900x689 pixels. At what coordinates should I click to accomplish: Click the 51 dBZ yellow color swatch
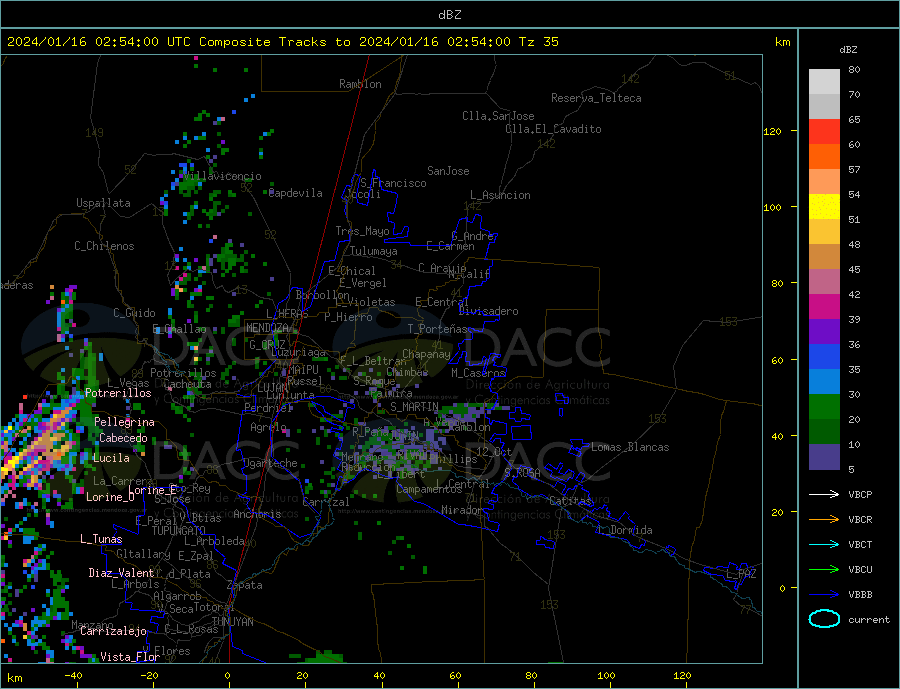click(824, 207)
